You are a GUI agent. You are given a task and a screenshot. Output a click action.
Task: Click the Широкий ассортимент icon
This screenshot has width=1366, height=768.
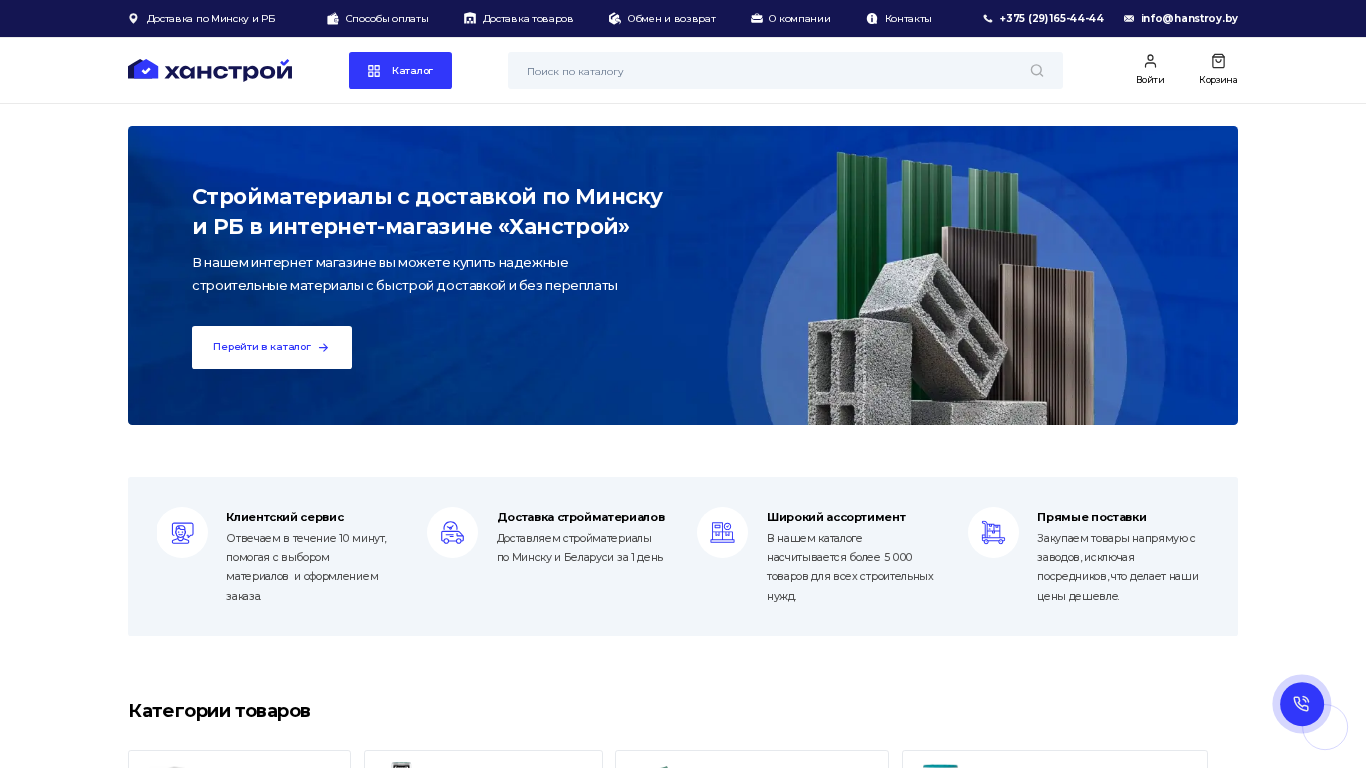[722, 533]
